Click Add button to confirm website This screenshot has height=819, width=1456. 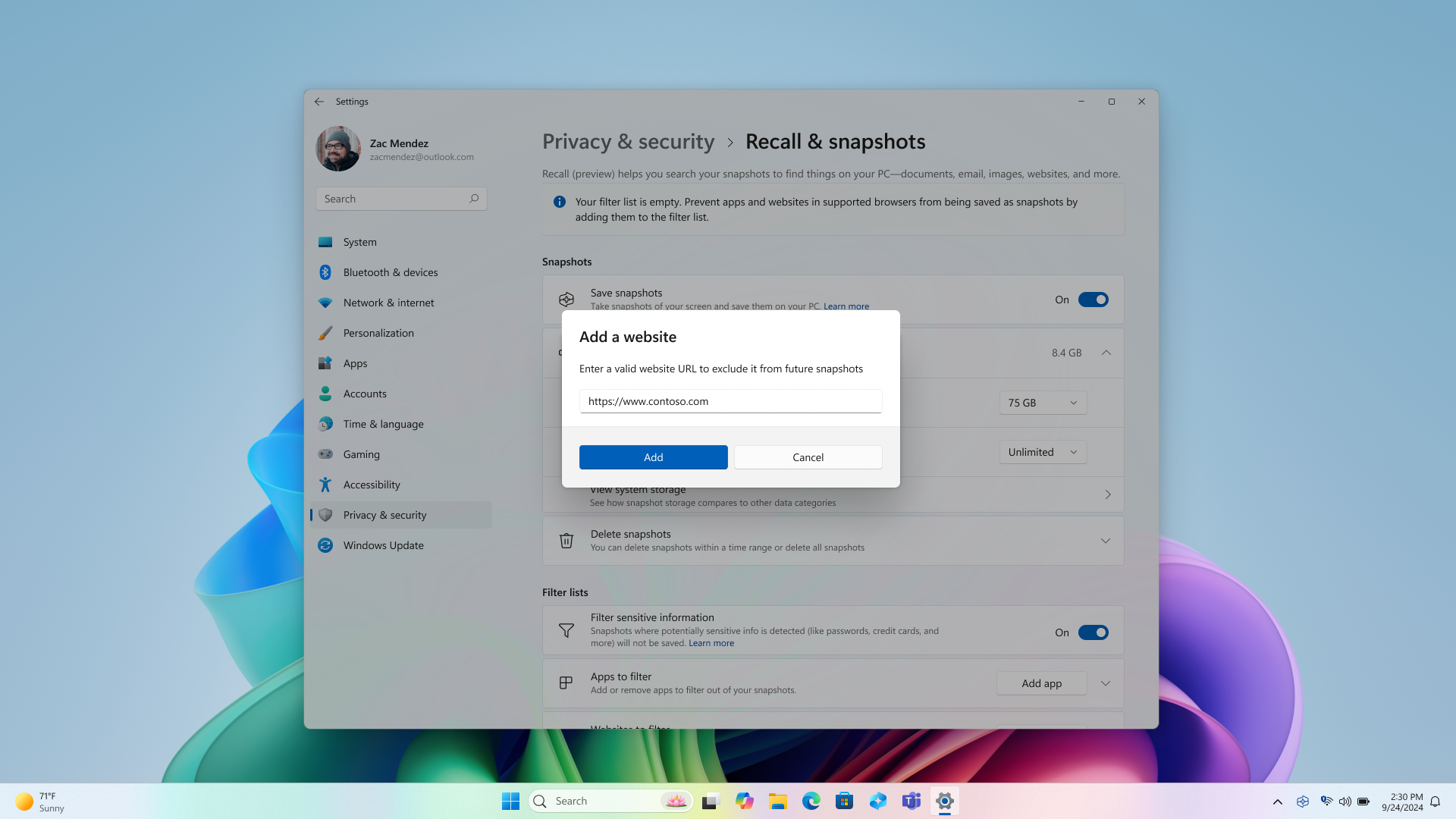click(x=653, y=457)
